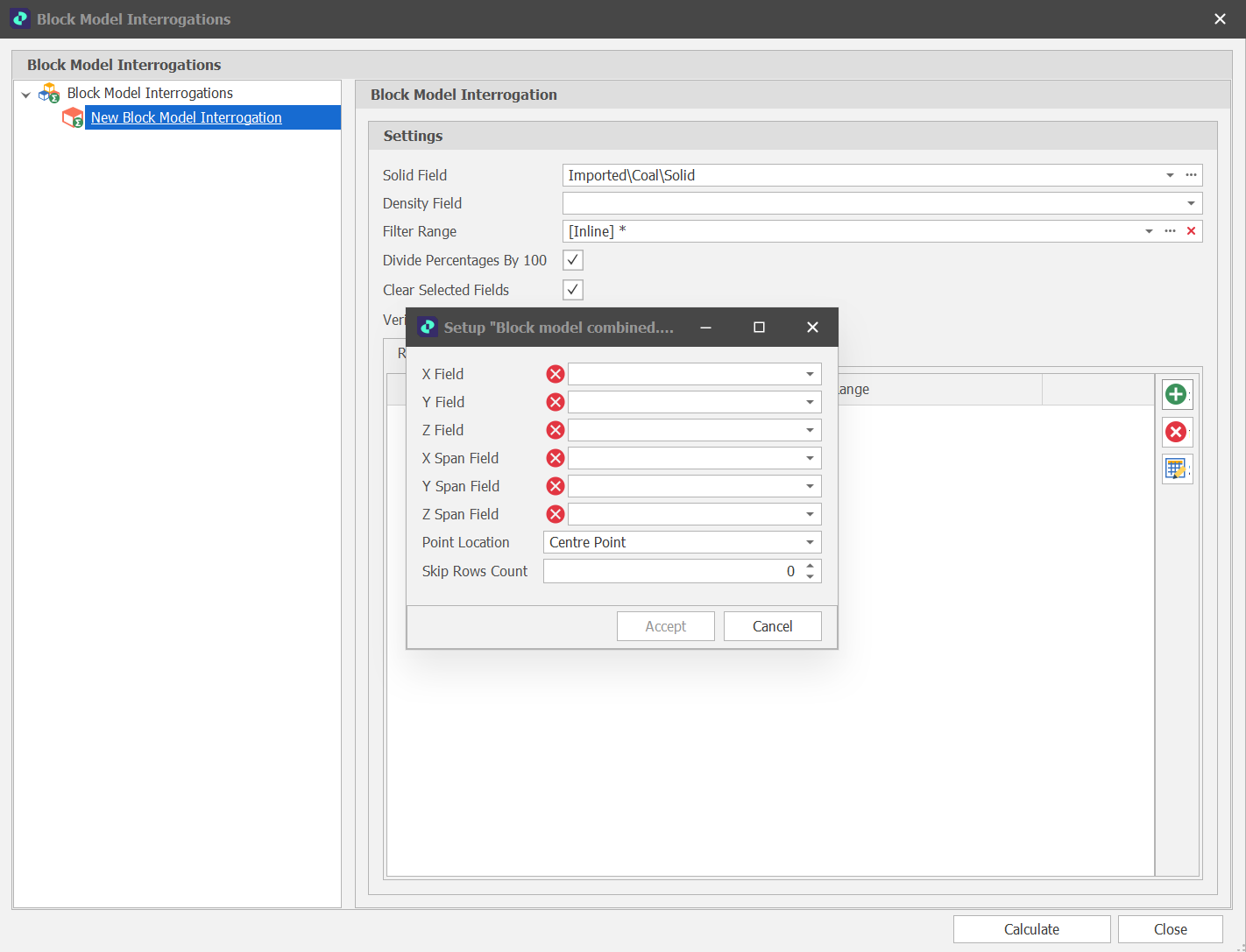Viewport: 1246px width, 952px height.
Task: Click the Skip Rows Count input field
Action: [666, 571]
